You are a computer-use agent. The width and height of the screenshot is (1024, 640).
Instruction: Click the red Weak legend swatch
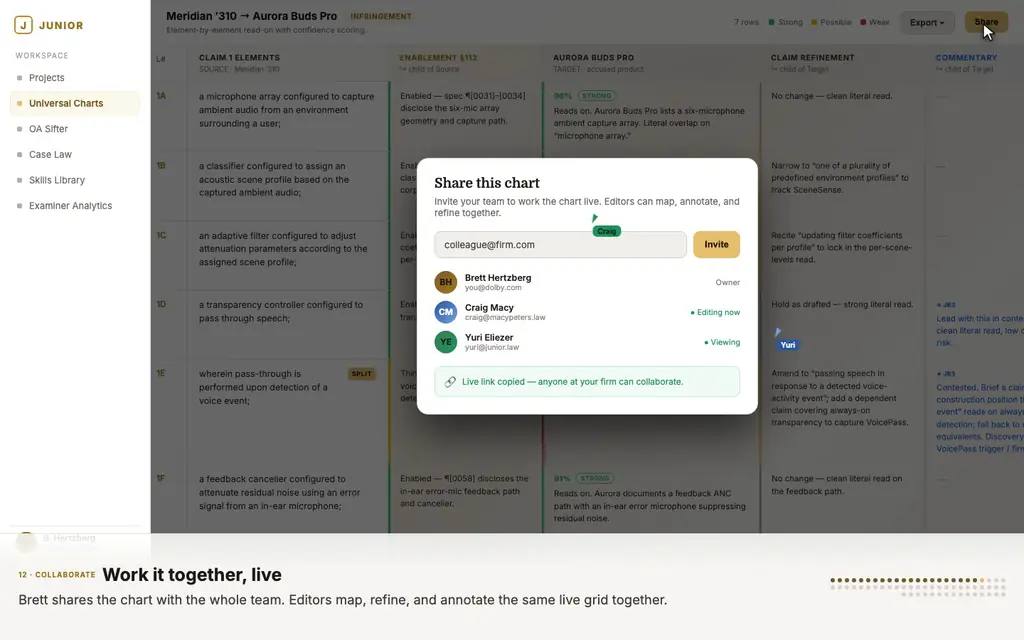863,22
